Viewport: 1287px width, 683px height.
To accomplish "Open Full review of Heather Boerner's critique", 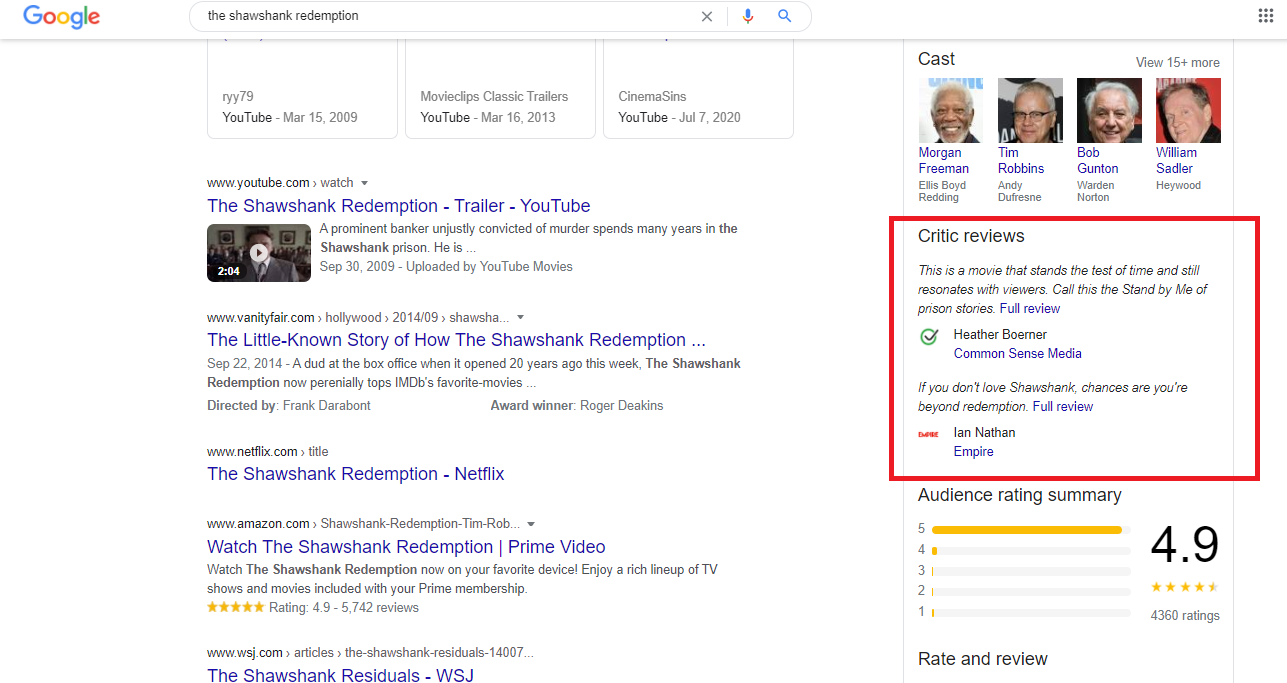I will pos(1030,309).
